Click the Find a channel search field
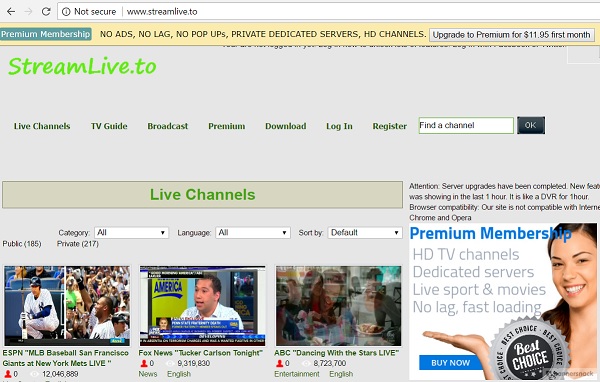 coord(466,126)
